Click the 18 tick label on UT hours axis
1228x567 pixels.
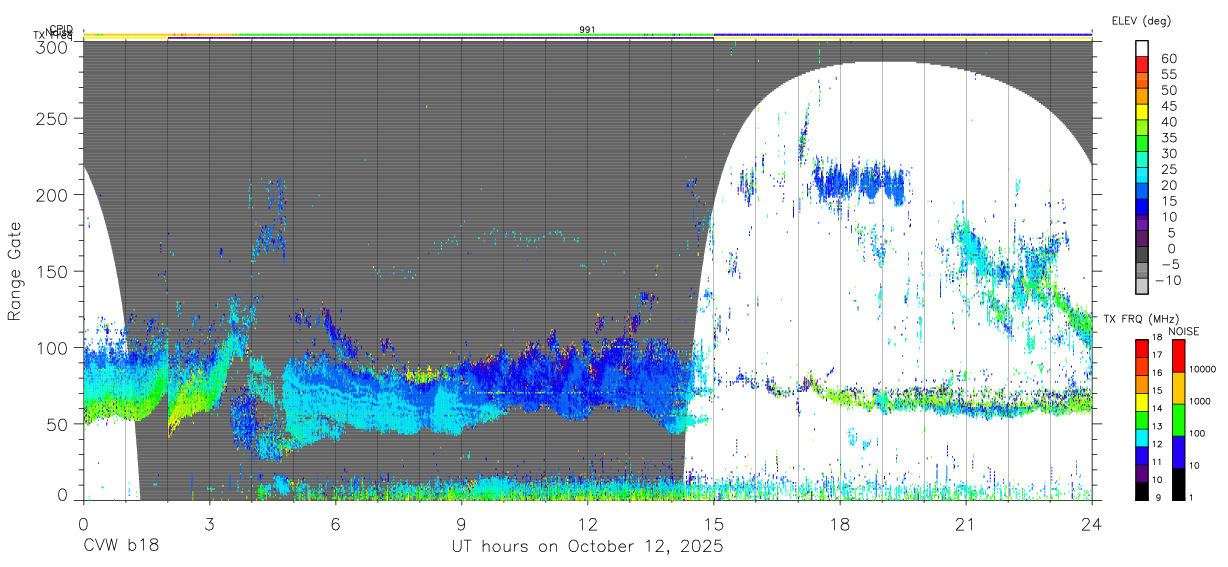click(840, 523)
